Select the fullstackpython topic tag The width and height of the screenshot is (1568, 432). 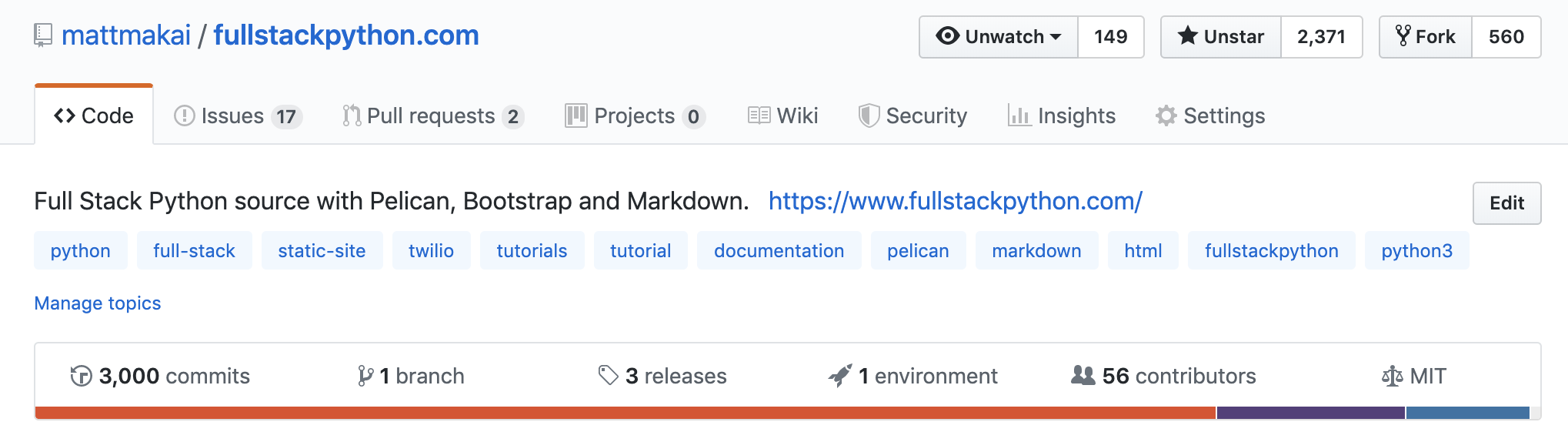tap(1271, 250)
